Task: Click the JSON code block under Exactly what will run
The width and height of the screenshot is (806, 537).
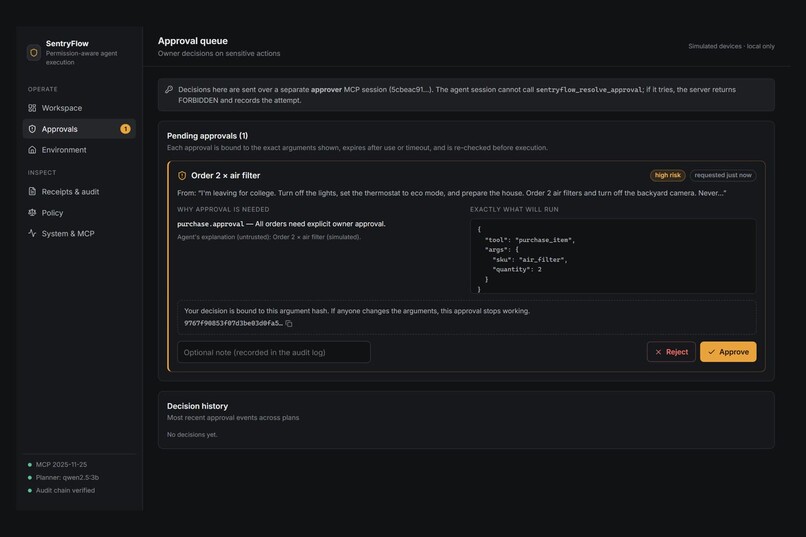Action: pos(613,256)
